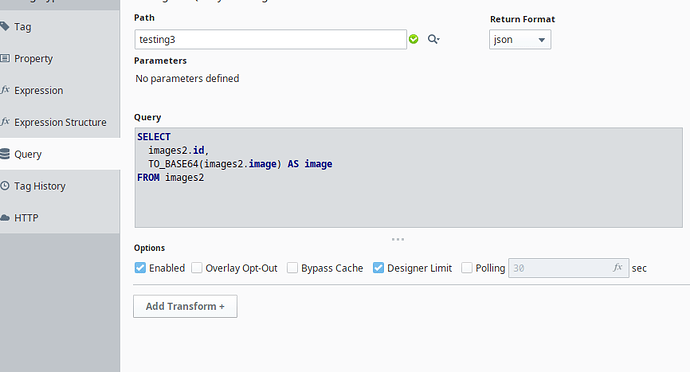This screenshot has width=690, height=372.
Task: Uncheck the Enabled checkbox
Action: click(140, 268)
